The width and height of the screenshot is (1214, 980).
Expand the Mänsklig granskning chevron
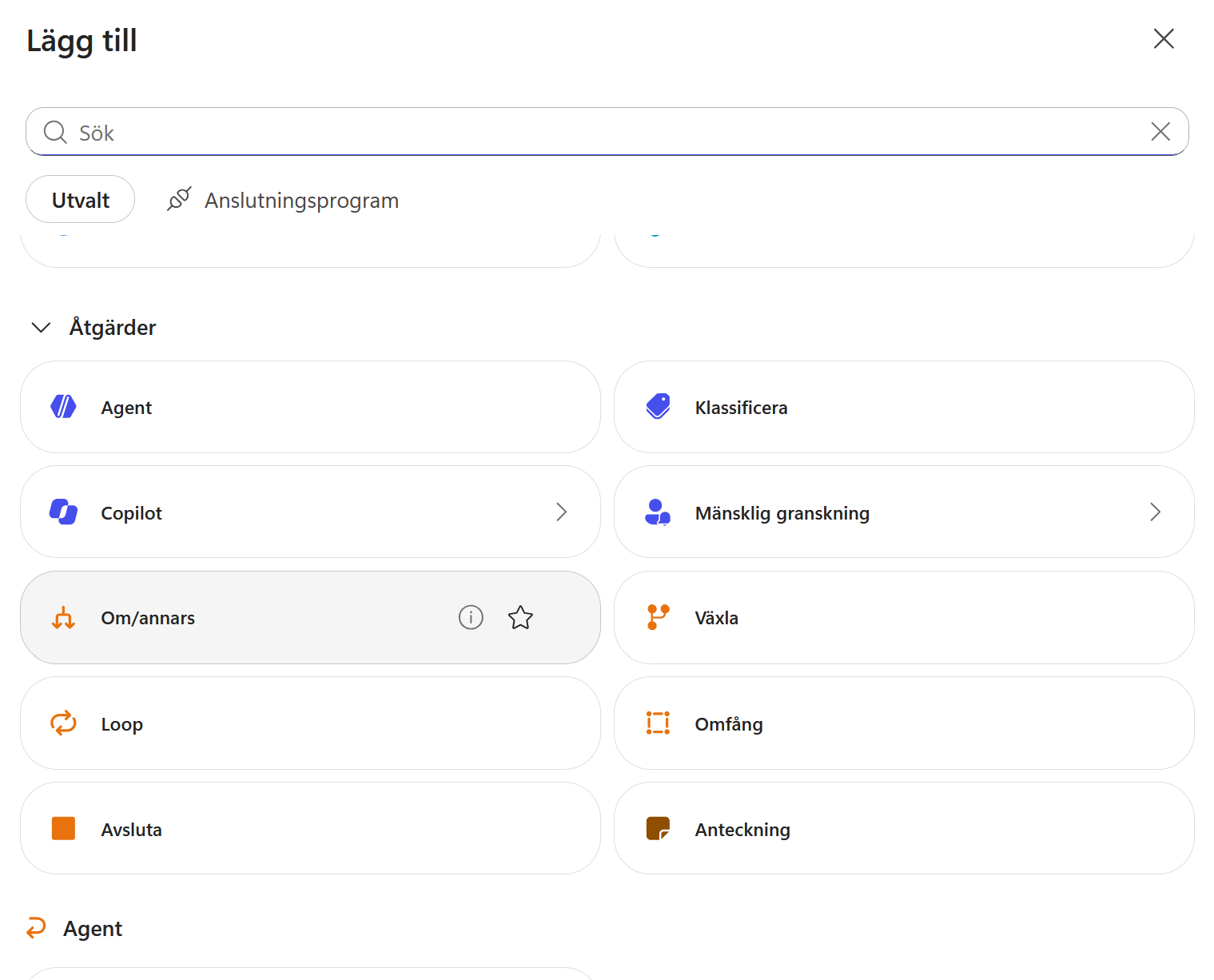(x=1155, y=512)
